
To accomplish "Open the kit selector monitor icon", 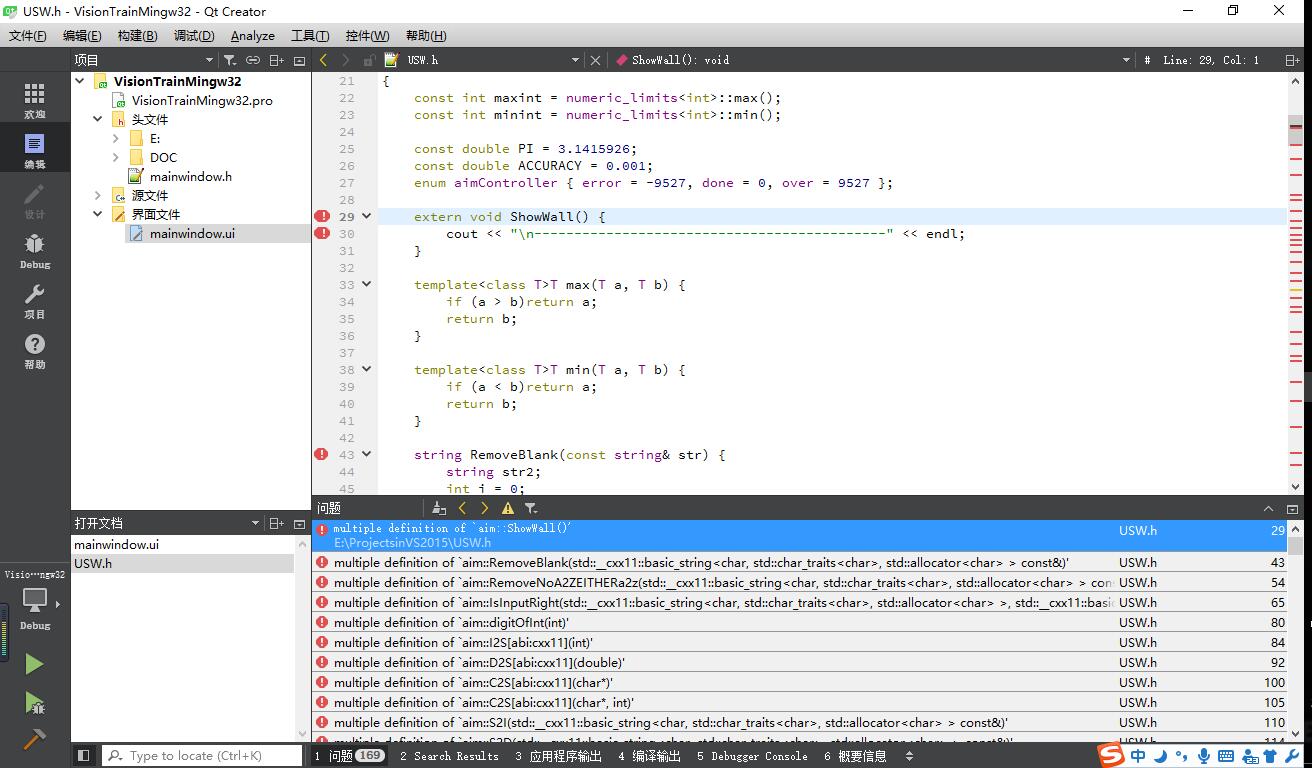I will pyautogui.click(x=35, y=600).
